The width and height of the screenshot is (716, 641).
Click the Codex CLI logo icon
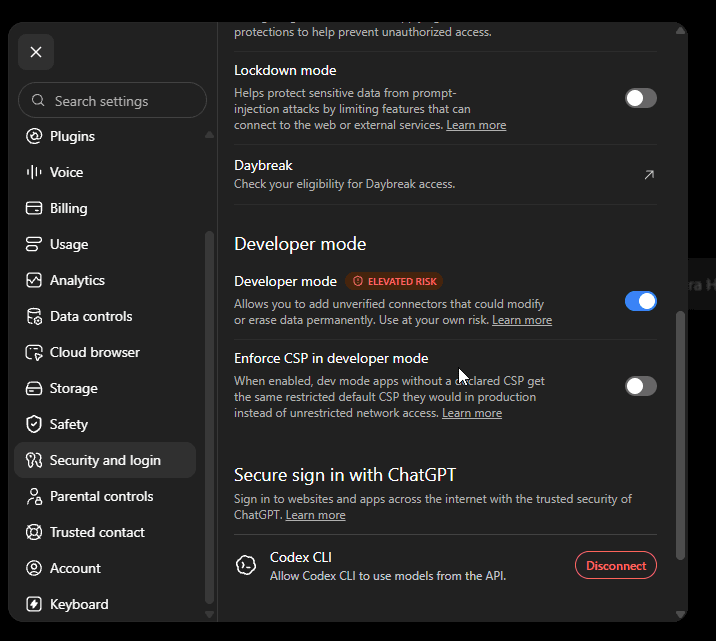pos(246,566)
